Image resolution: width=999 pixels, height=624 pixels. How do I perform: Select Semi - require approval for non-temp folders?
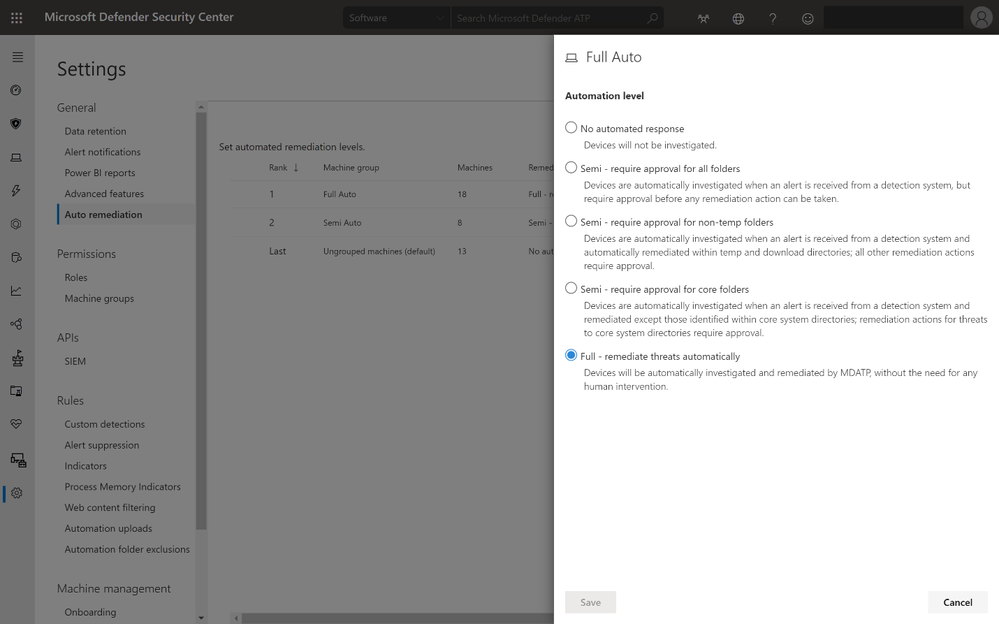(571, 221)
